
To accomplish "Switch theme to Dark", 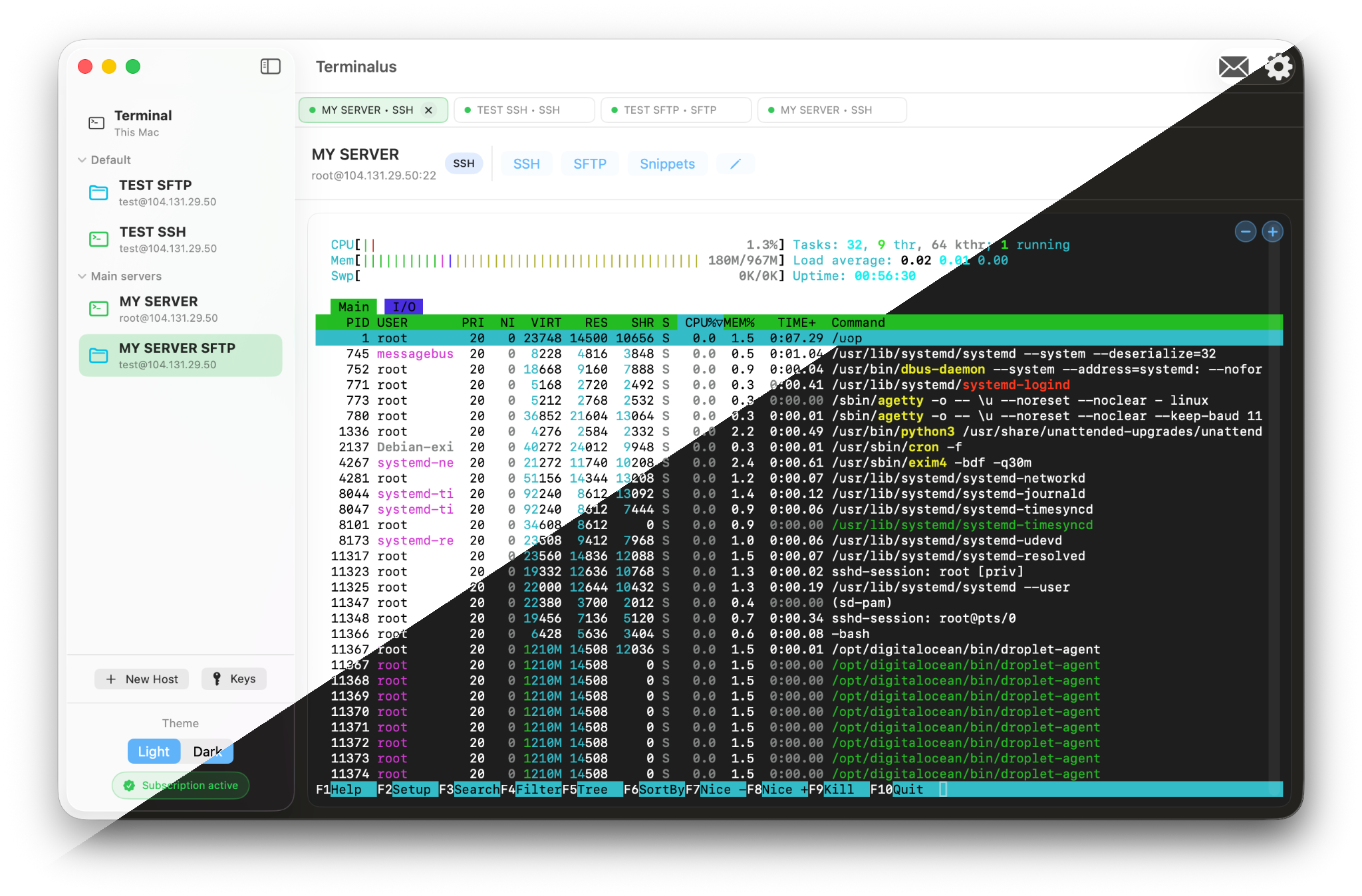I will pyautogui.click(x=207, y=751).
